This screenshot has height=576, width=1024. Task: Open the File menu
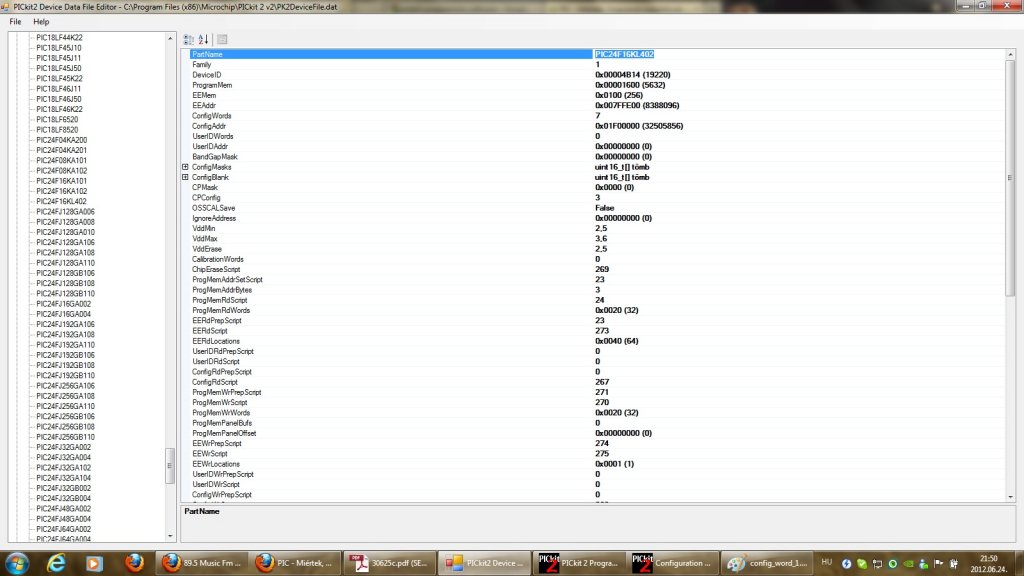point(15,22)
